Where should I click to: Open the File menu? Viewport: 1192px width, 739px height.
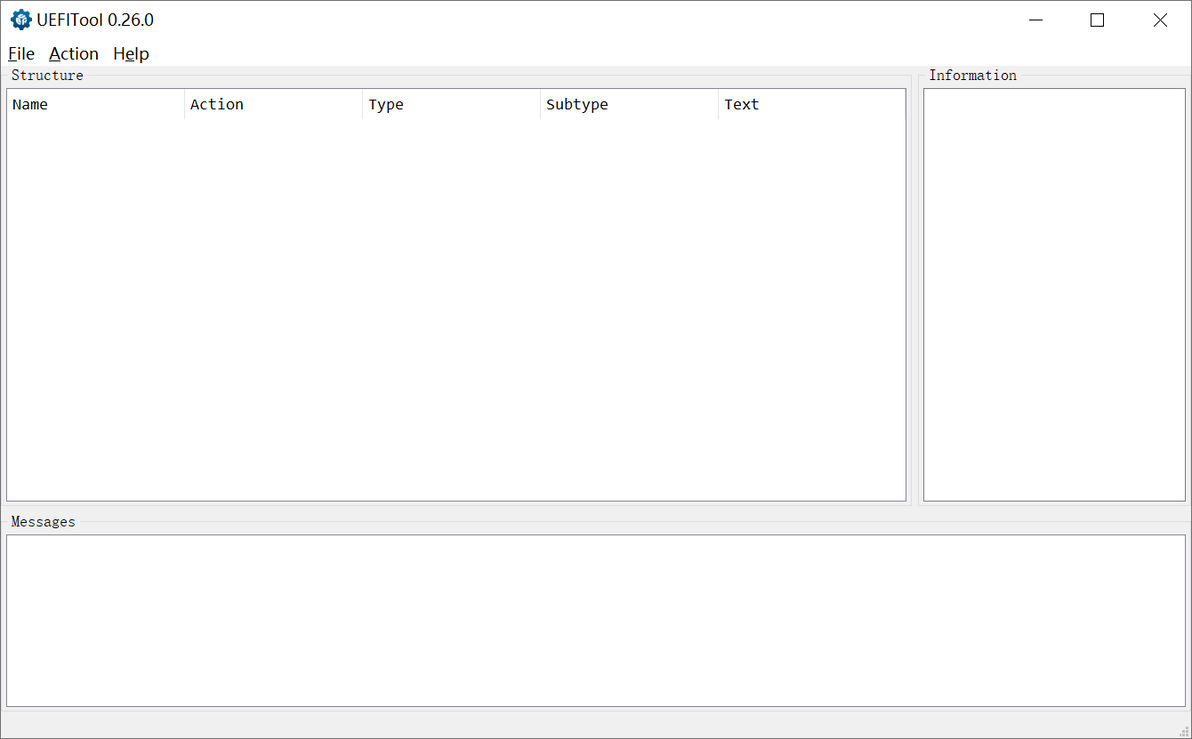click(21, 54)
